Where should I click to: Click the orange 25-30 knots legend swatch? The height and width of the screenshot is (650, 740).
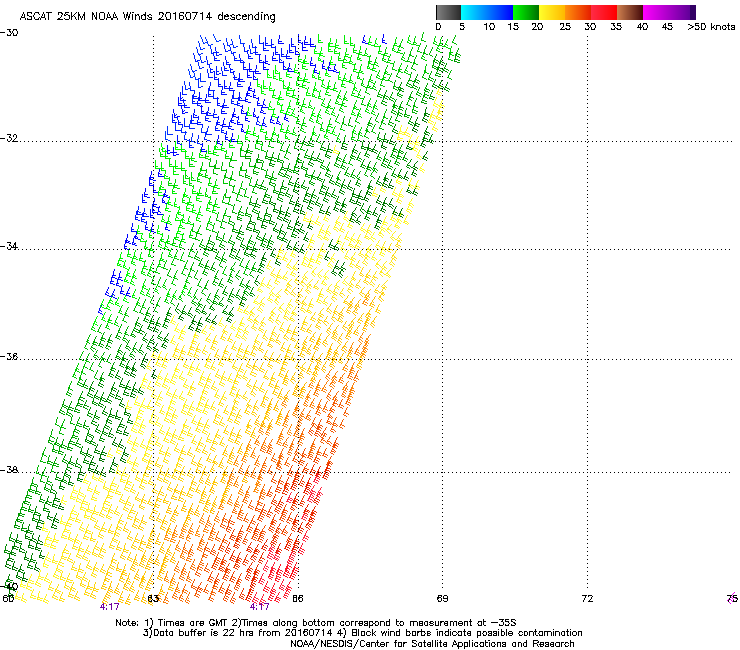click(578, 12)
